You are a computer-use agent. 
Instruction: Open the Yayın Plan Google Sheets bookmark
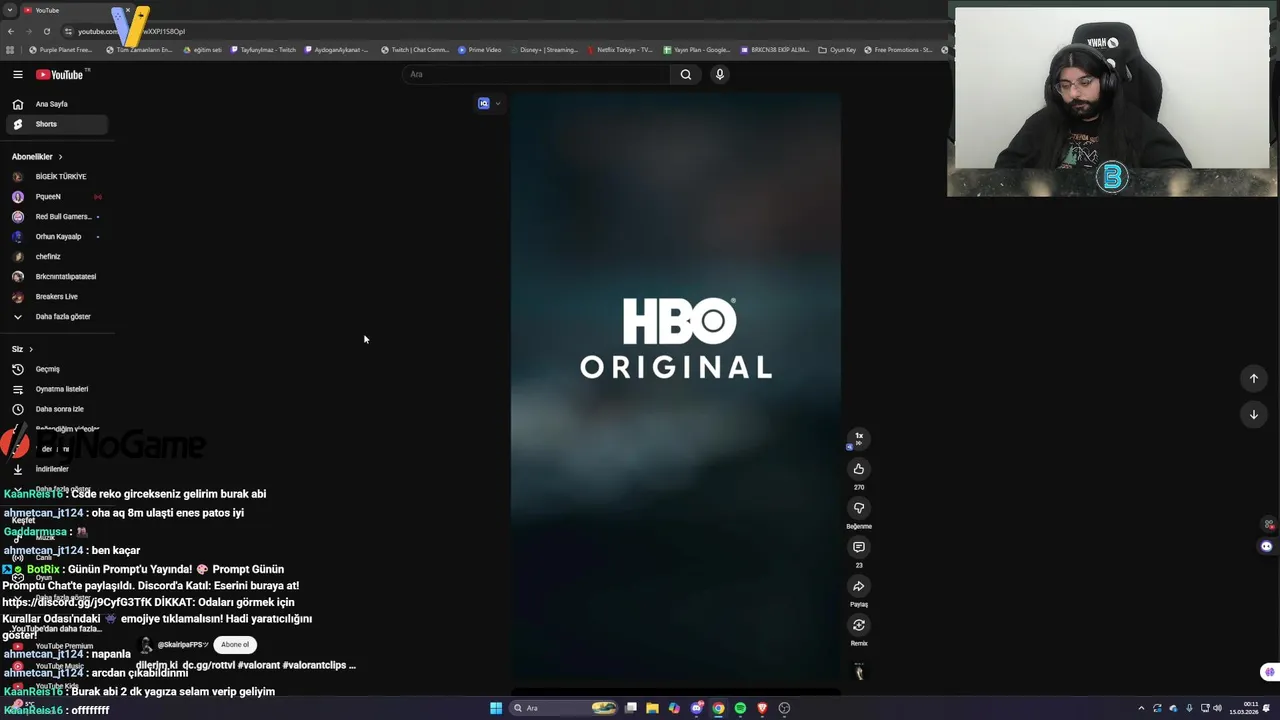(x=697, y=49)
